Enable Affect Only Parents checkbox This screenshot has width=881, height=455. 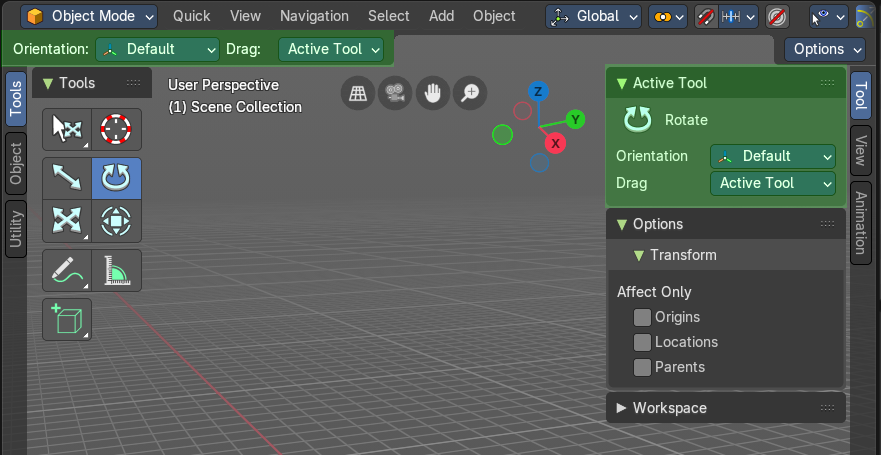pos(642,367)
